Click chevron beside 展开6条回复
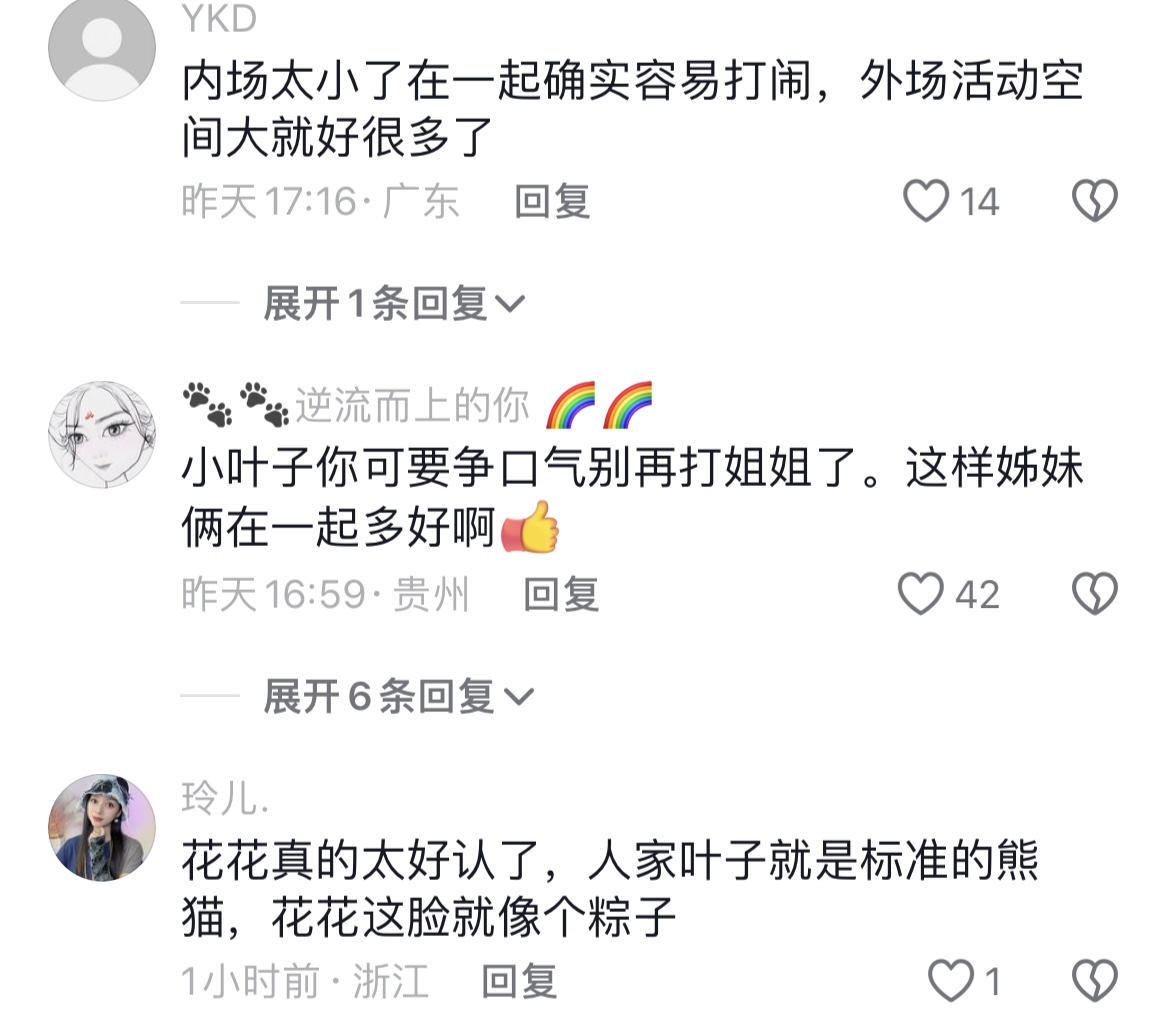The height and width of the screenshot is (1009, 1170). pos(519,697)
